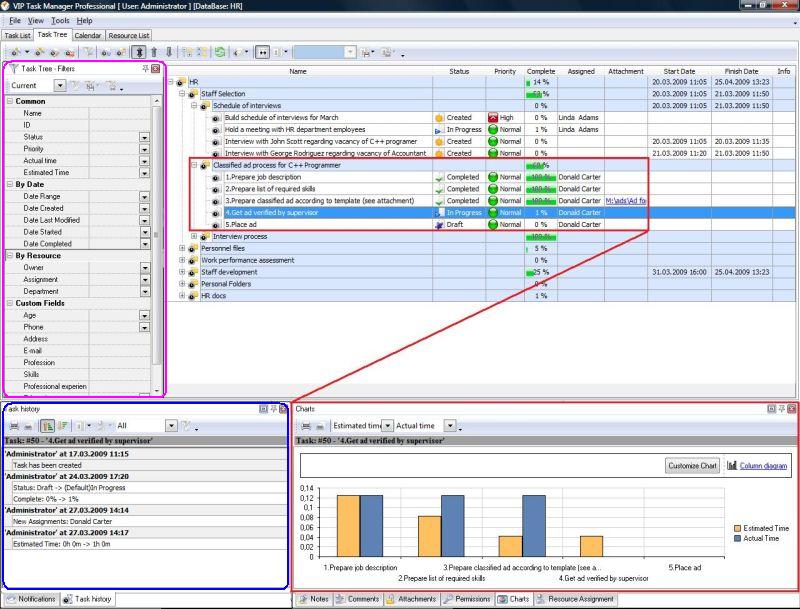This screenshot has width=800, height=609.
Task: Click the move task down arrow icon
Action: point(168,51)
